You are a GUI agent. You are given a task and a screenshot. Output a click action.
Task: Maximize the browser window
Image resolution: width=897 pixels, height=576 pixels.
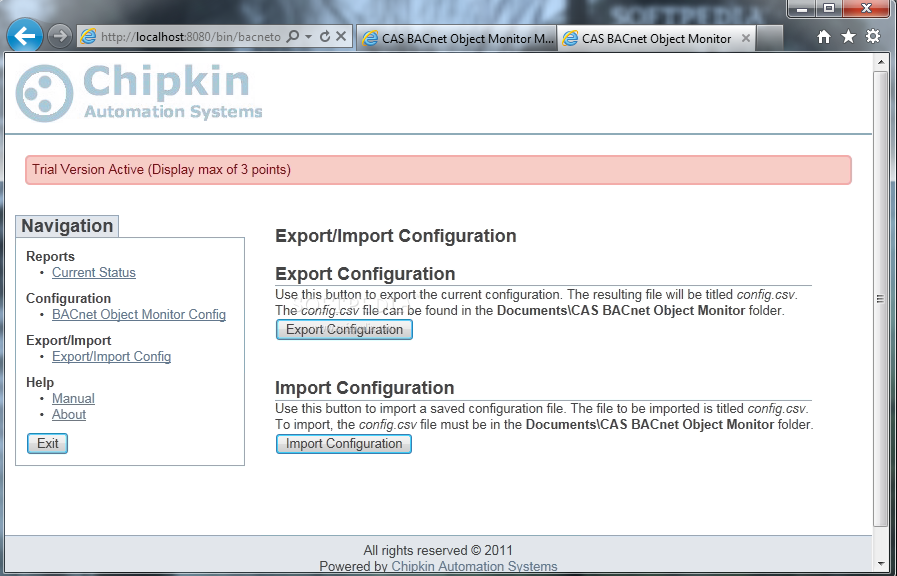tap(829, 9)
